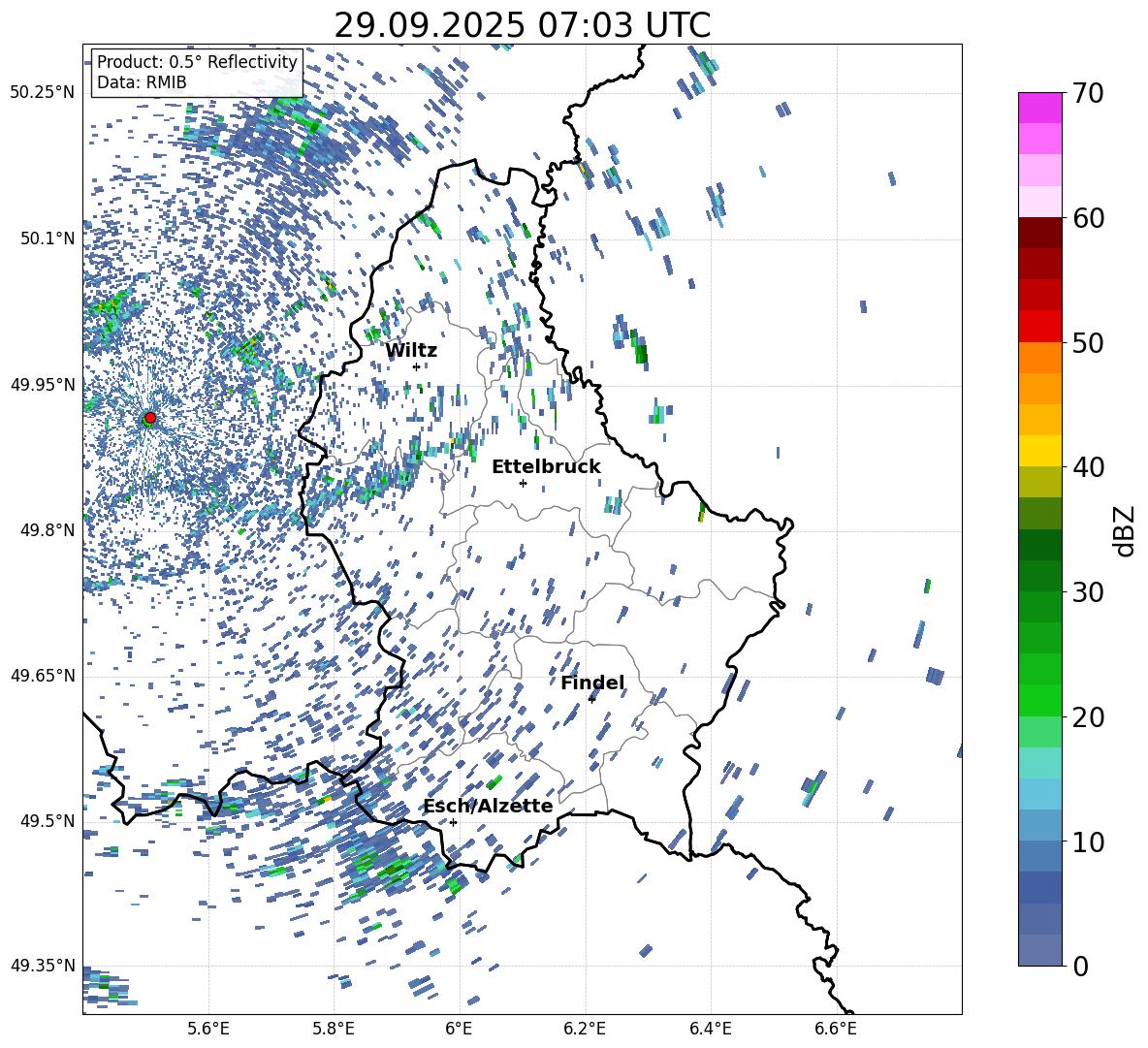Image resolution: width=1148 pixels, height=1048 pixels.
Task: Click the yellow 40 dBZ swatch
Action: (1039, 451)
